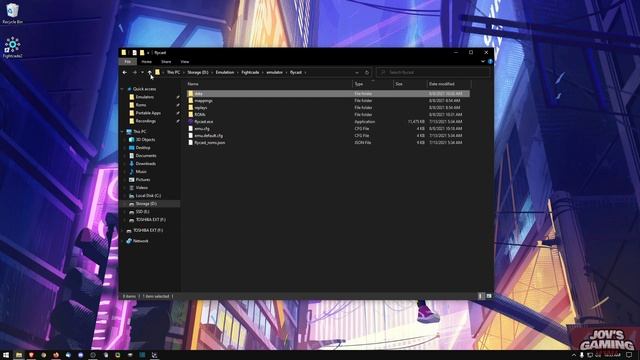Screen dimensions: 640x360
Task: Open the Explorer Help icon
Action: pyautogui.click(x=490, y=62)
